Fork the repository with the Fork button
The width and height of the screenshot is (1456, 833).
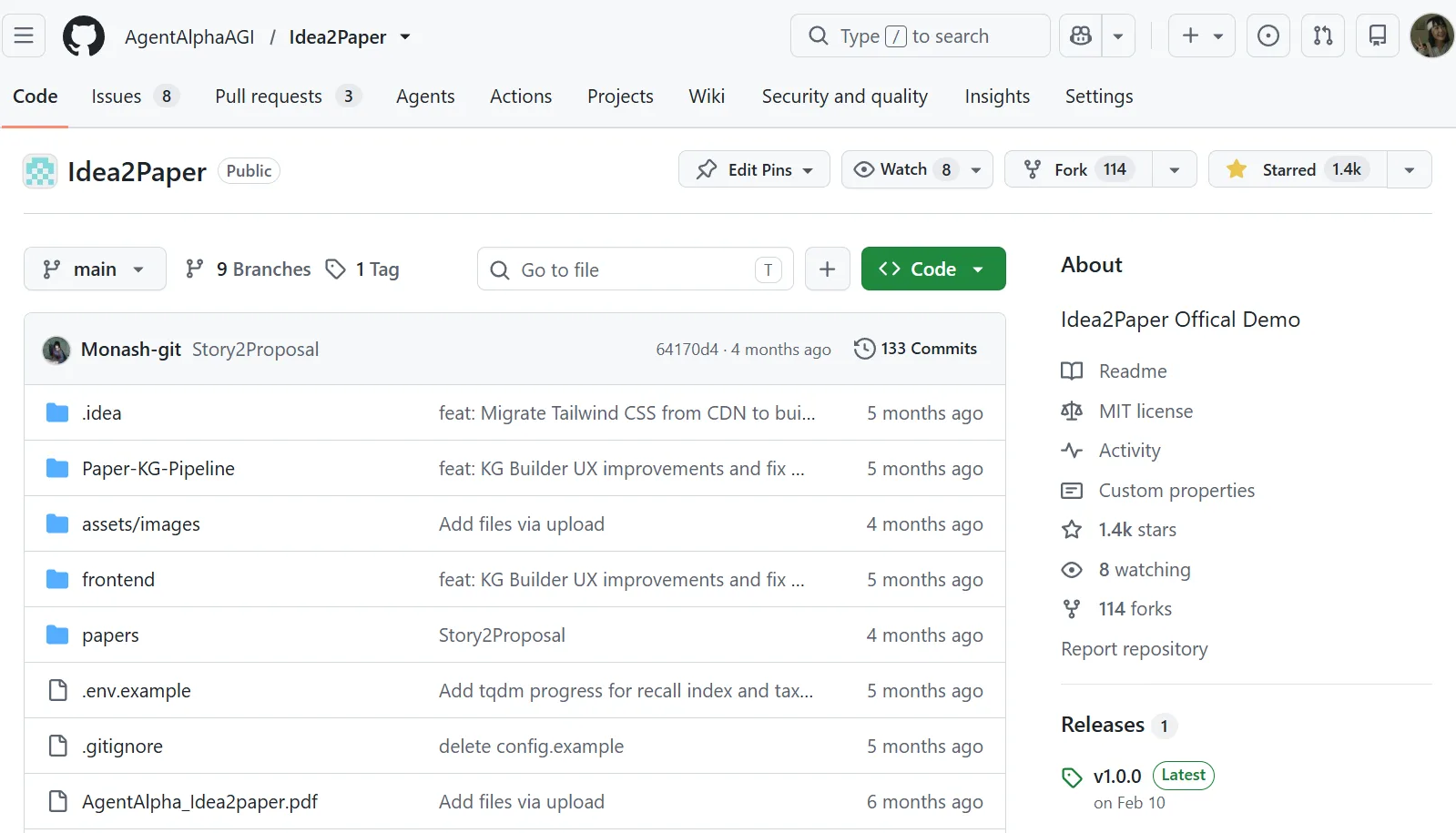point(1079,169)
